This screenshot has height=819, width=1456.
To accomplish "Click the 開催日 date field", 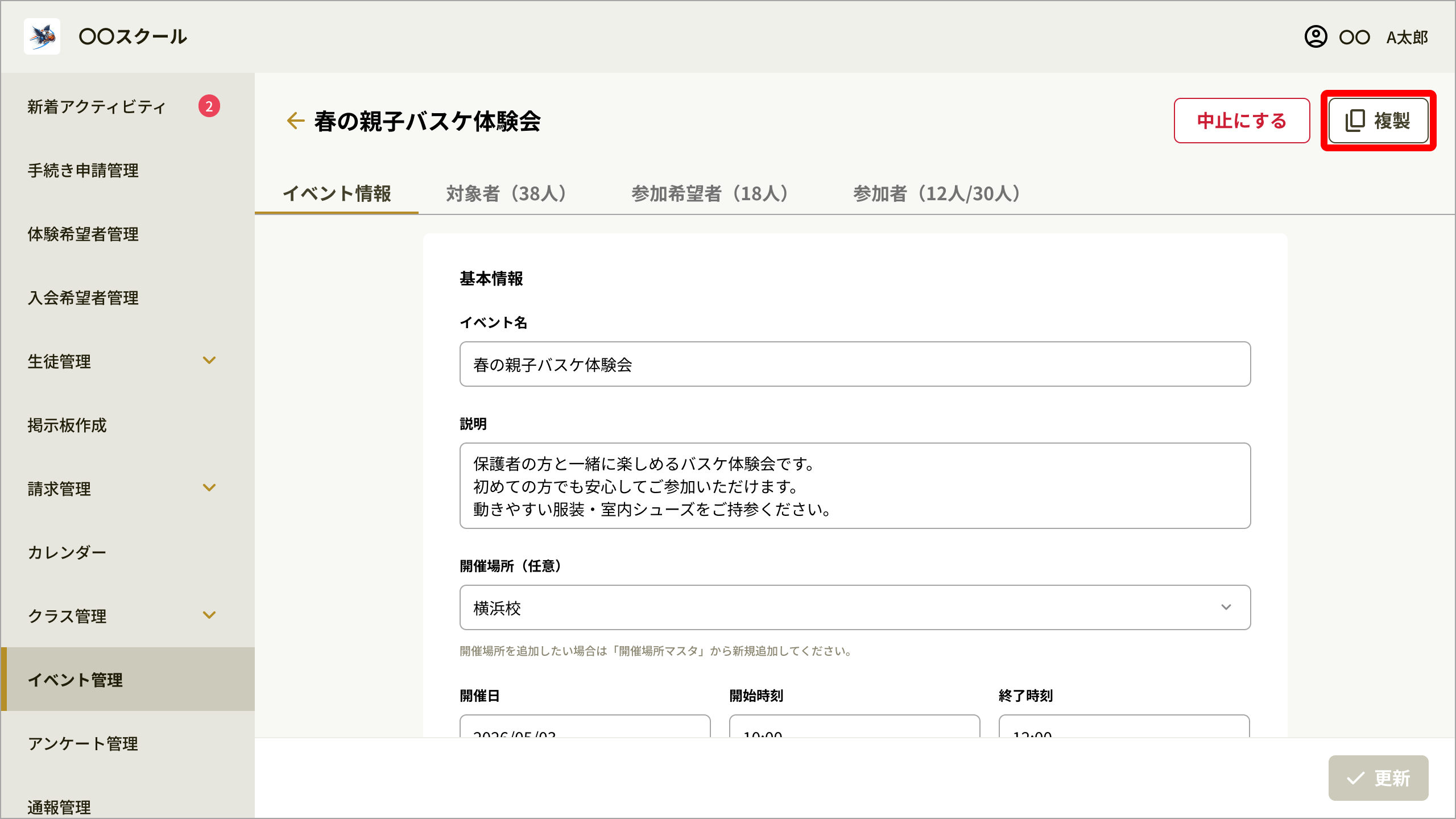I will point(585,726).
